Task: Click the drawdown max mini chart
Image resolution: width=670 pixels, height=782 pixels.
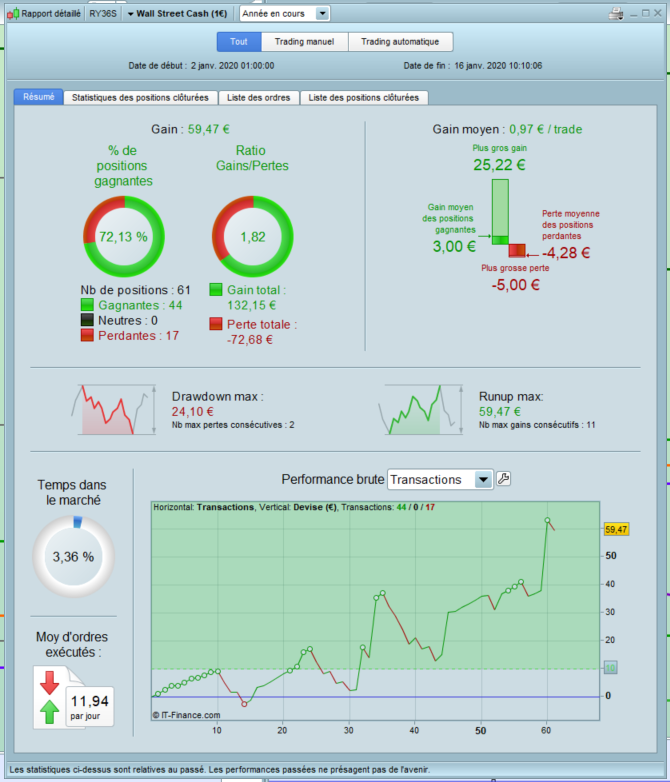Action: [x=114, y=410]
